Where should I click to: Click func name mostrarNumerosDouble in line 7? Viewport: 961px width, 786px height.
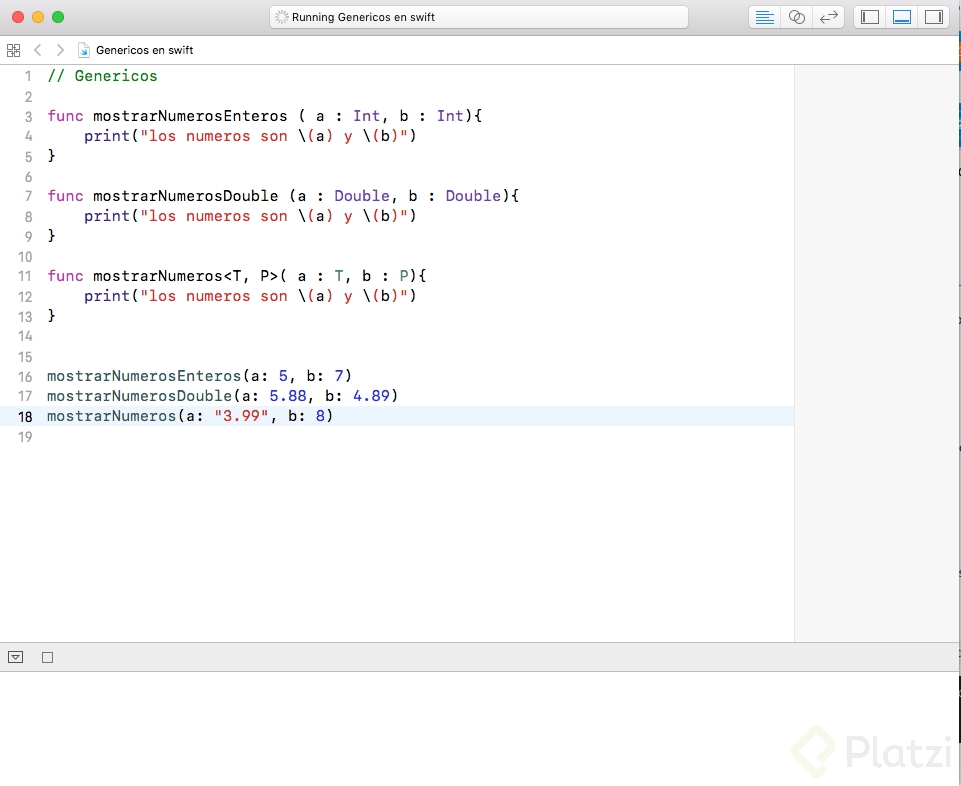186,196
